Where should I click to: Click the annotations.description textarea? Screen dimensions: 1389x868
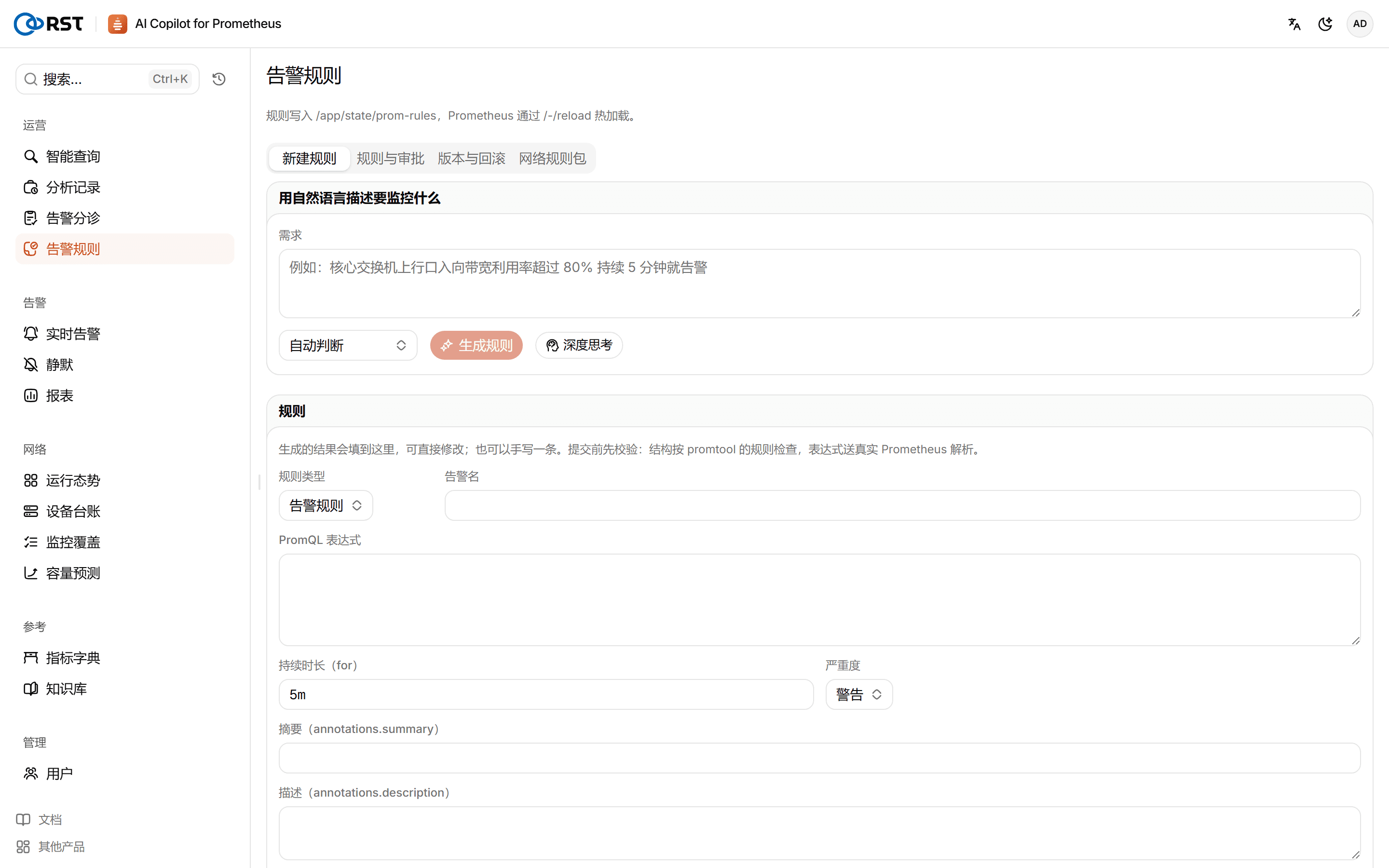[819, 833]
